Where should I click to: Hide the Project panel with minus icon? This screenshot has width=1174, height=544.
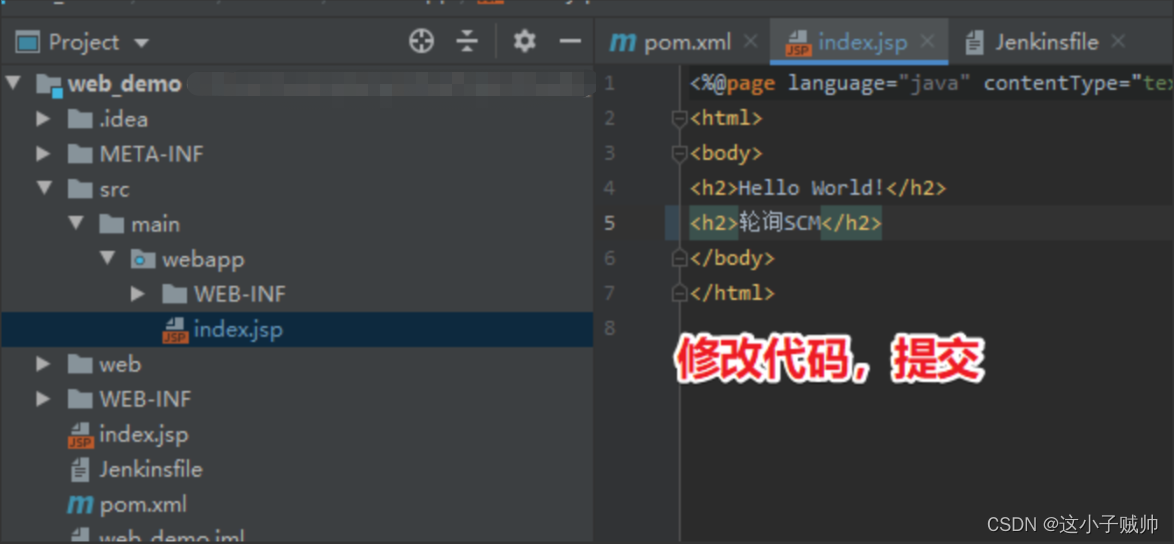click(571, 42)
